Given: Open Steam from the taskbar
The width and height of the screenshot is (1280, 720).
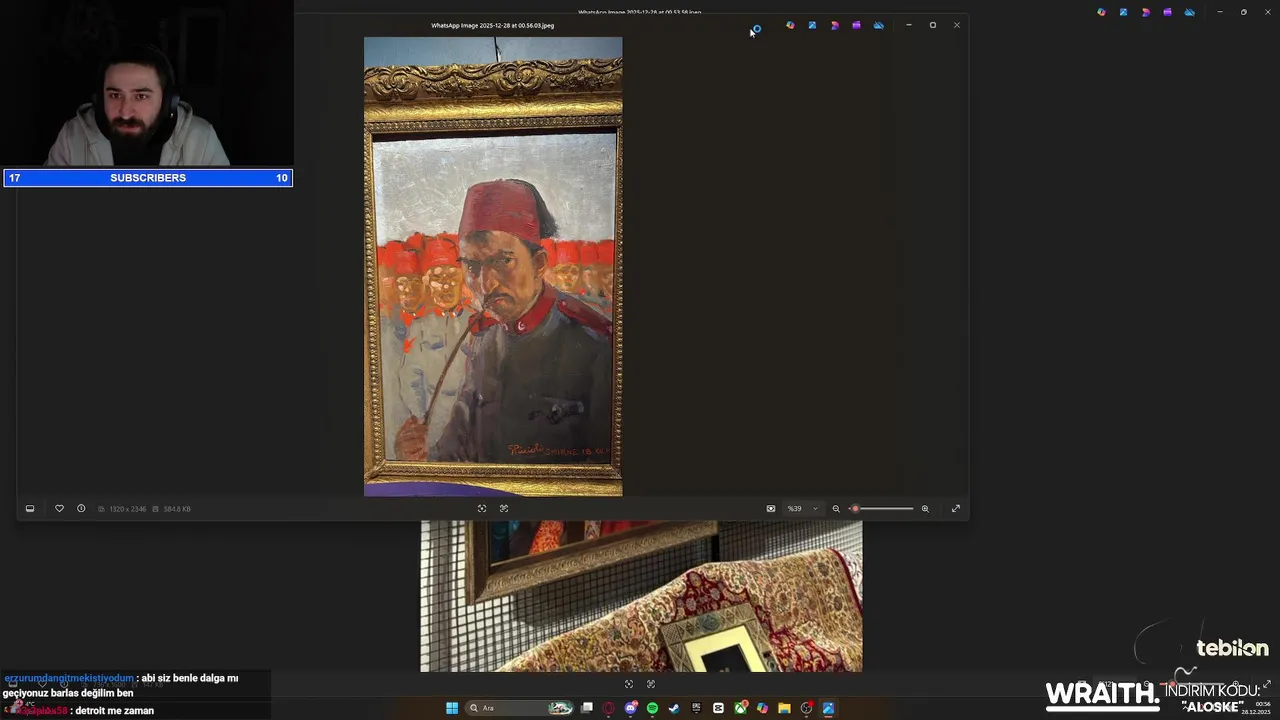Looking at the screenshot, I should [674, 708].
